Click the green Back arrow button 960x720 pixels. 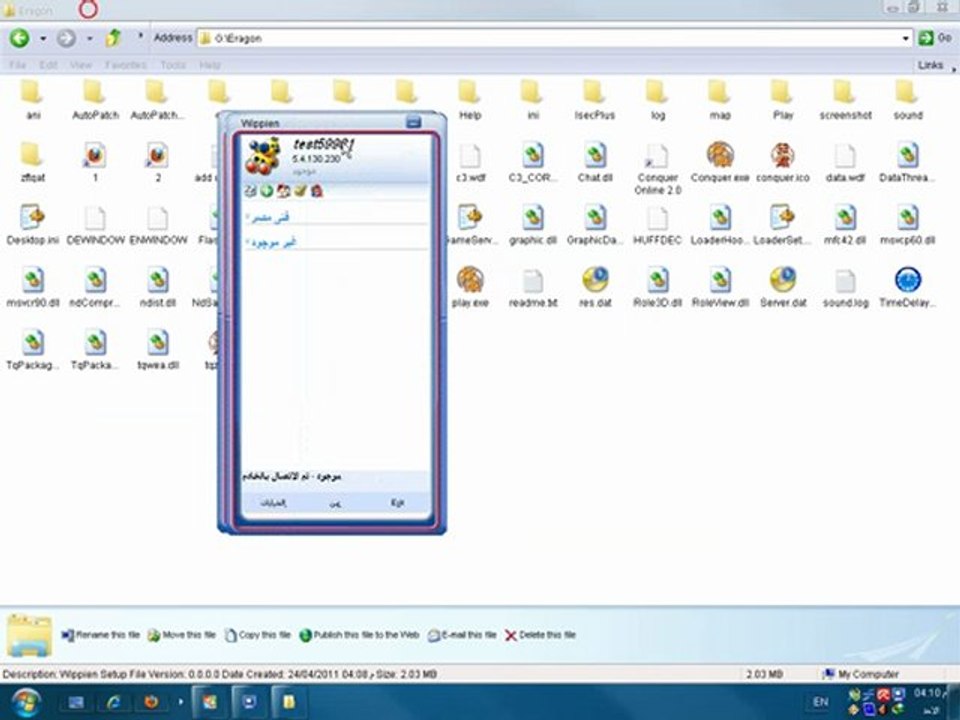coord(20,38)
